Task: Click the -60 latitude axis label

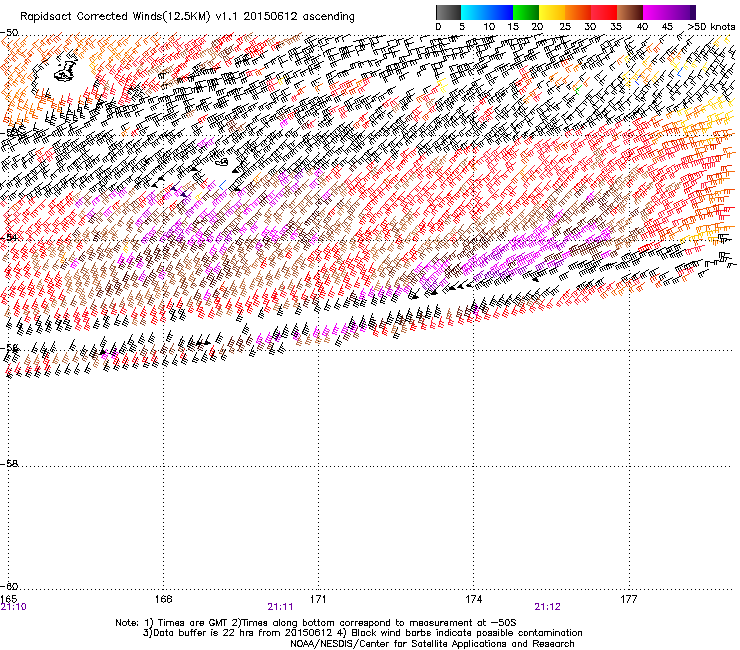Action: [x=9, y=586]
